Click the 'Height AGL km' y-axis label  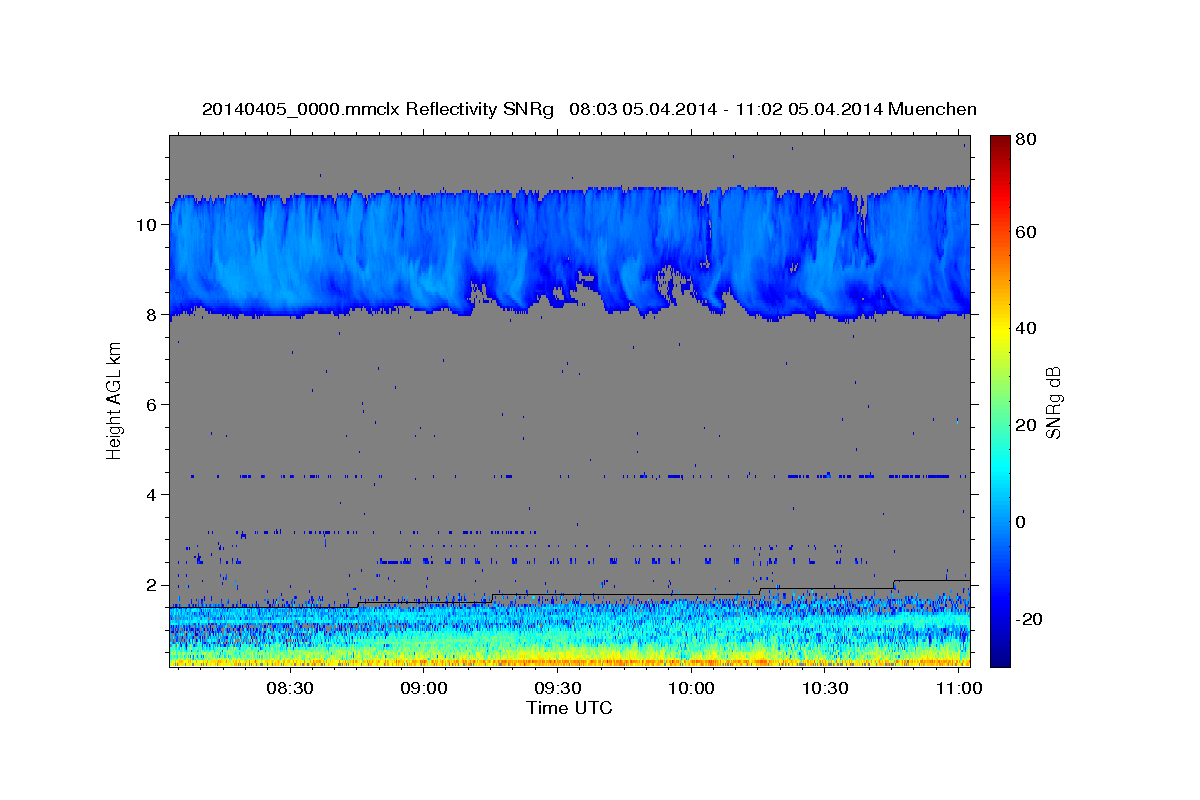click(x=115, y=400)
